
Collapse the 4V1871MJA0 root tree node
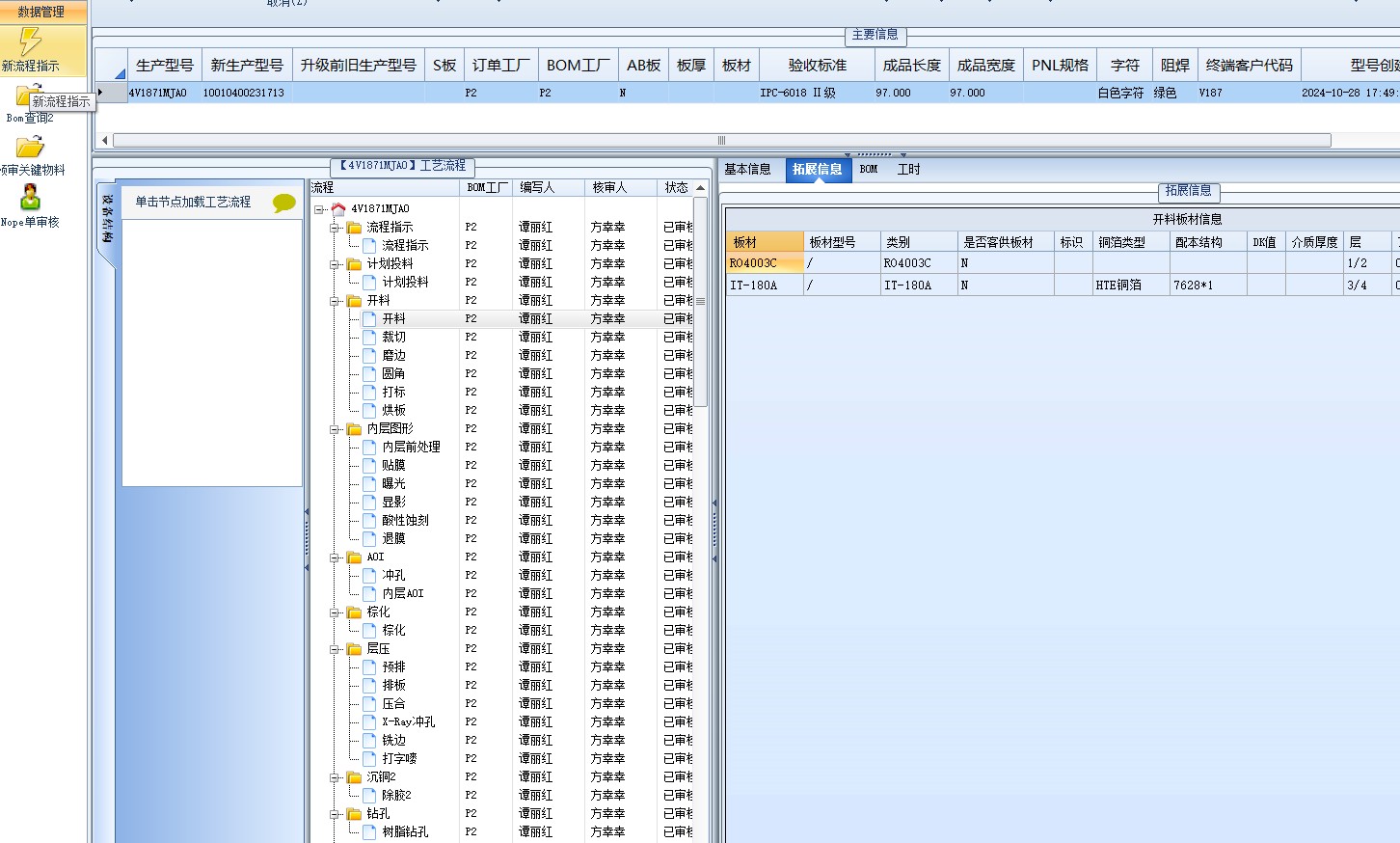click(319, 208)
